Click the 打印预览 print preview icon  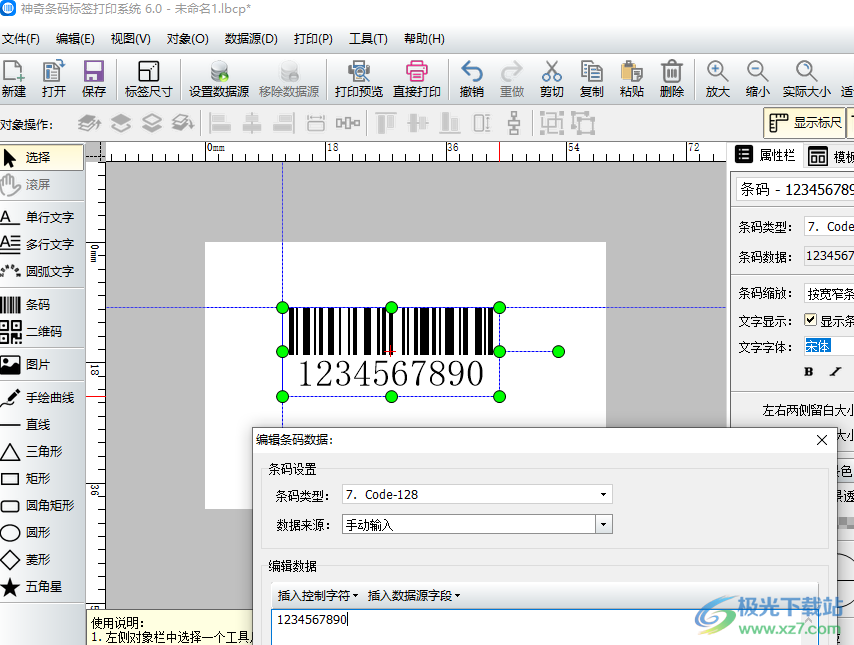[359, 78]
